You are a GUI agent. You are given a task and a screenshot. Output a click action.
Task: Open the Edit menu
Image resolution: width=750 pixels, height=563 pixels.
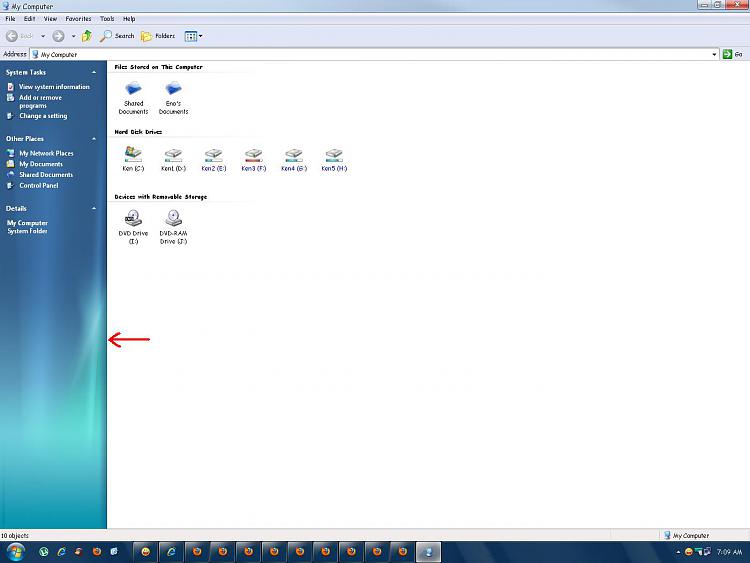pyautogui.click(x=30, y=19)
